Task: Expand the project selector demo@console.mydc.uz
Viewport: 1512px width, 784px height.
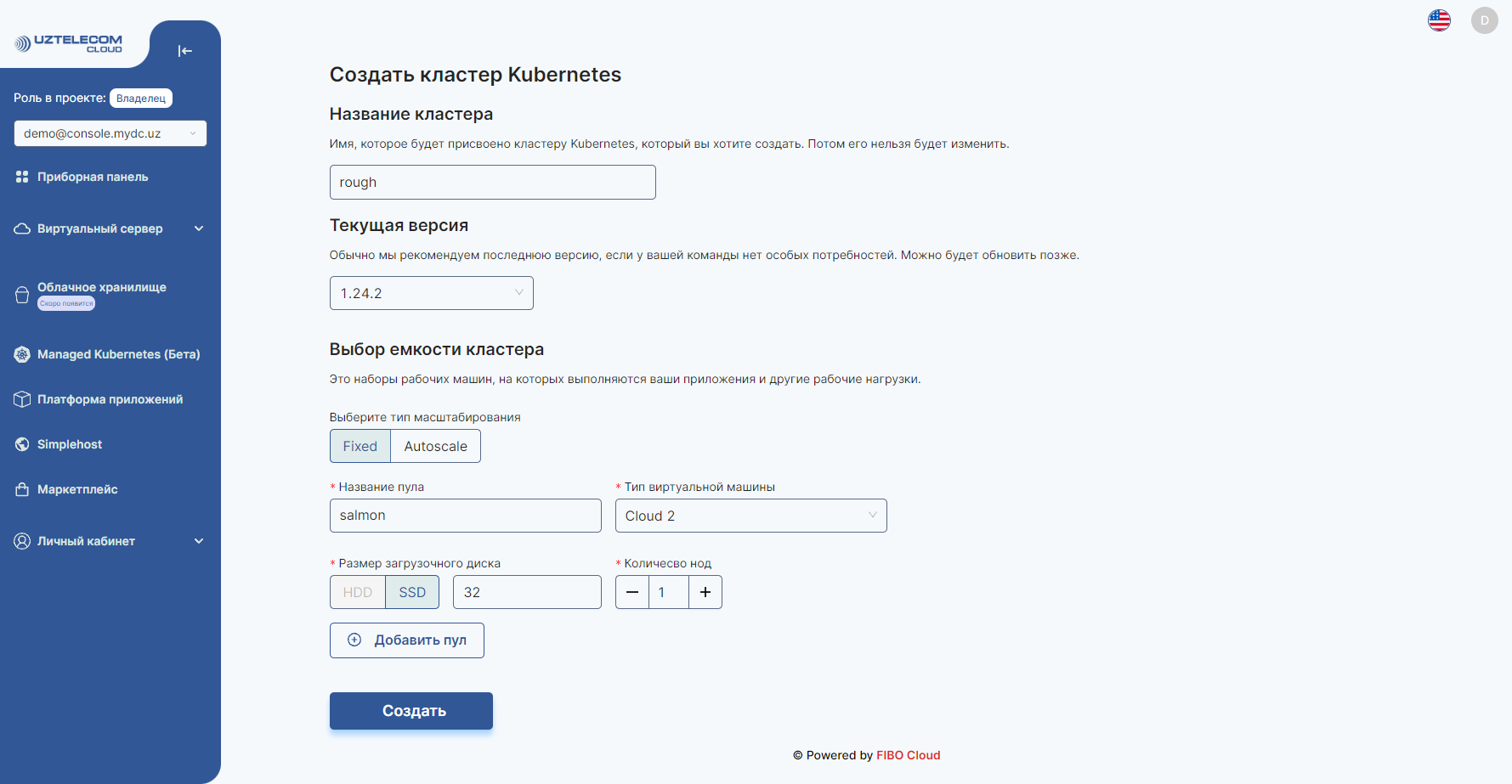Action: coord(110,133)
